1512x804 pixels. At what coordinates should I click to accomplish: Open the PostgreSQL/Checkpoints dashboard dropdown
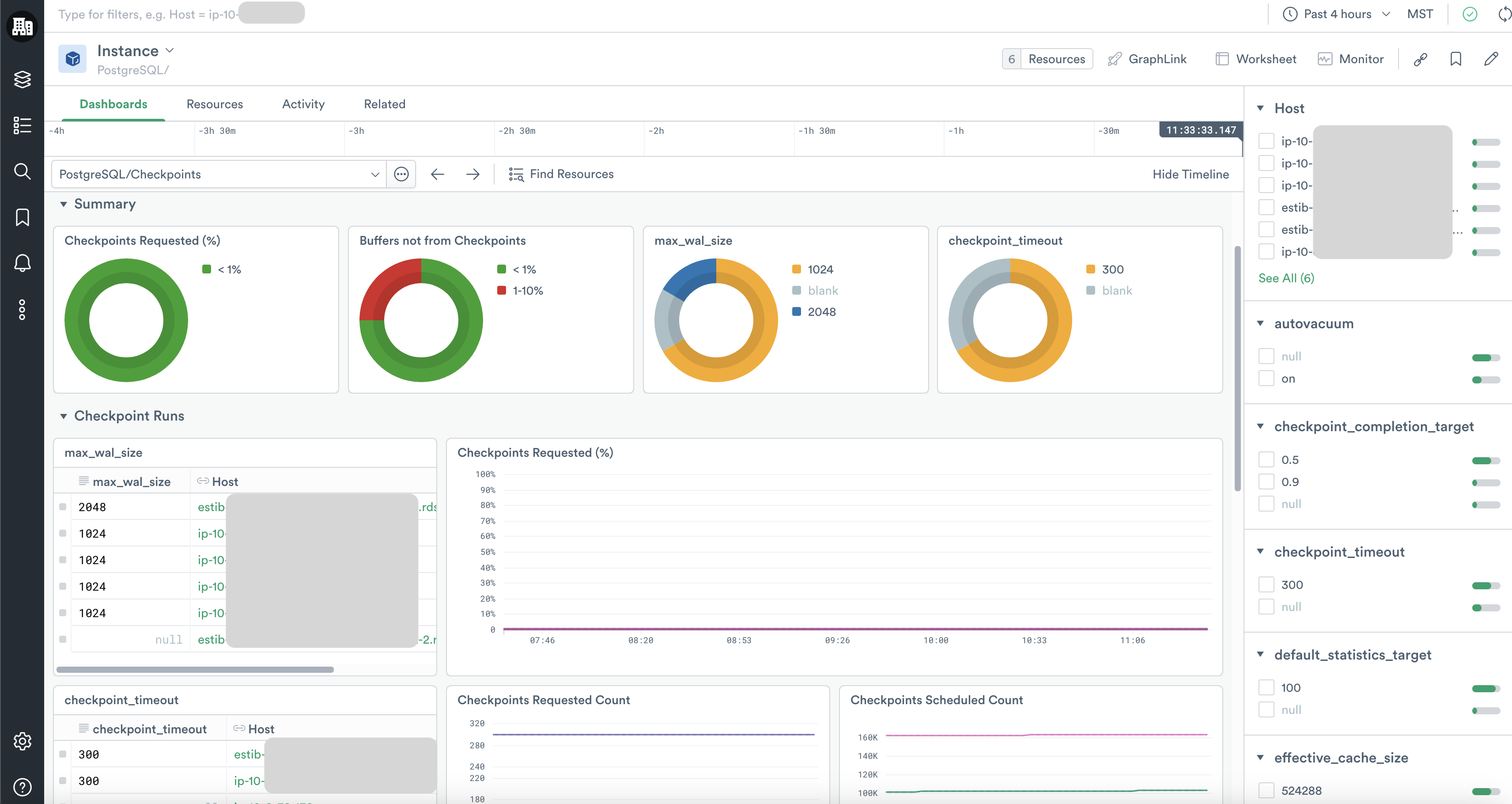[218, 174]
